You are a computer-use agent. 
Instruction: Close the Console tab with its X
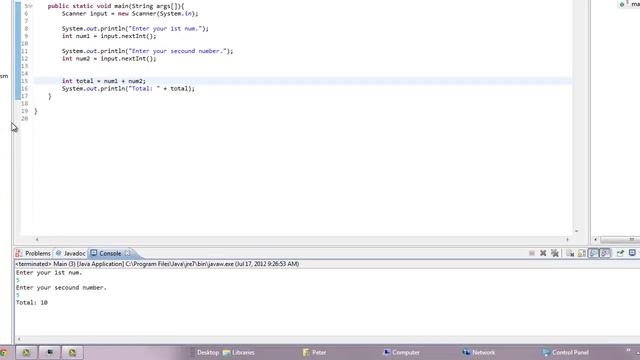[128, 253]
